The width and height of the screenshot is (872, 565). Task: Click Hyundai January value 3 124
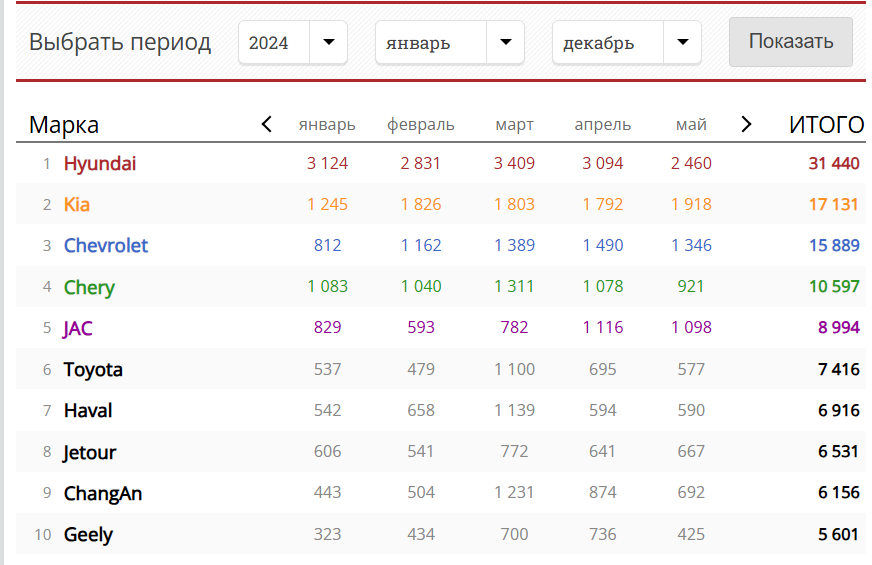327,163
